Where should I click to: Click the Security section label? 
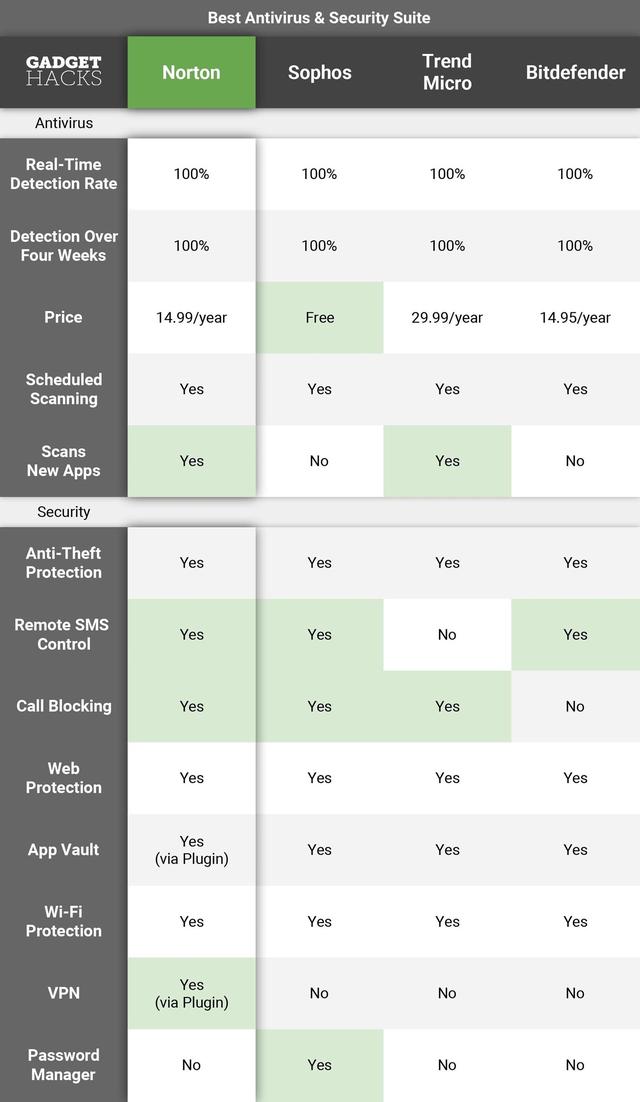(x=64, y=511)
